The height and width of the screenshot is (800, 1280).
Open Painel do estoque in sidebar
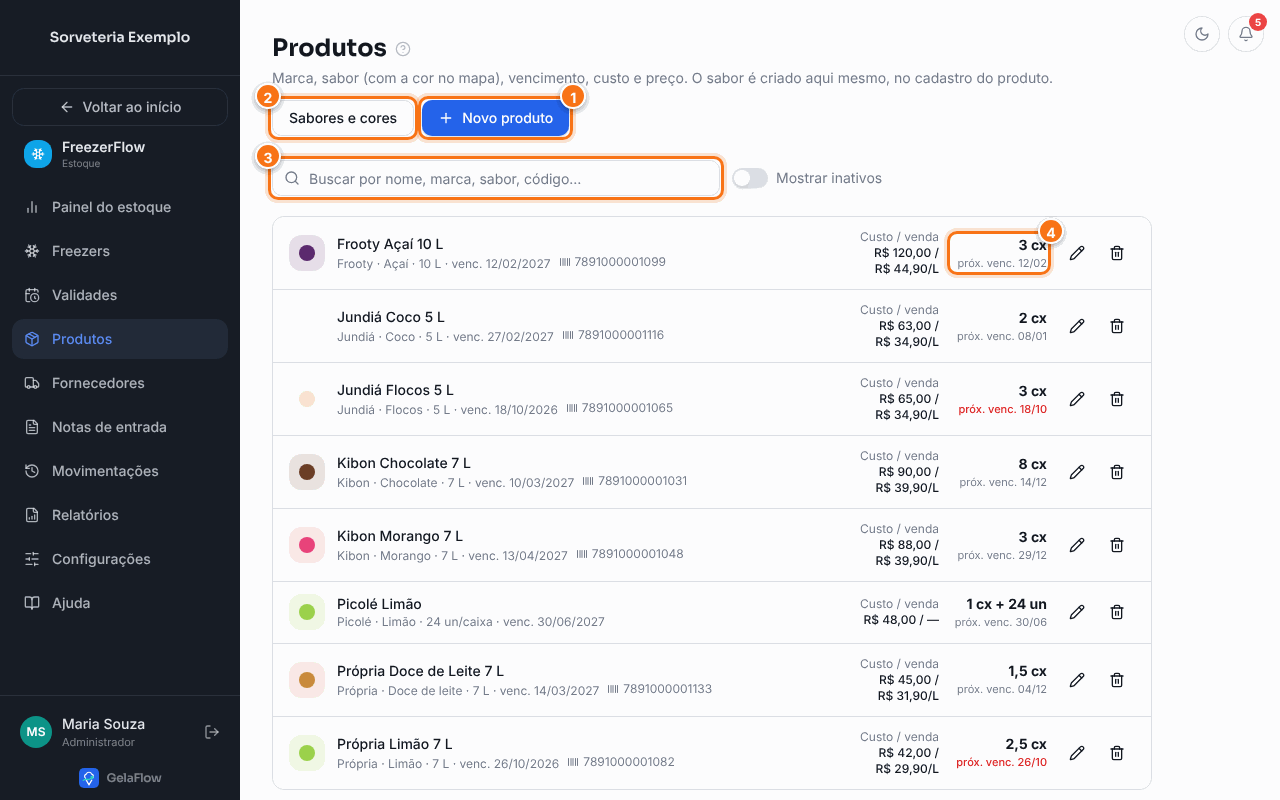pyautogui.click(x=120, y=207)
